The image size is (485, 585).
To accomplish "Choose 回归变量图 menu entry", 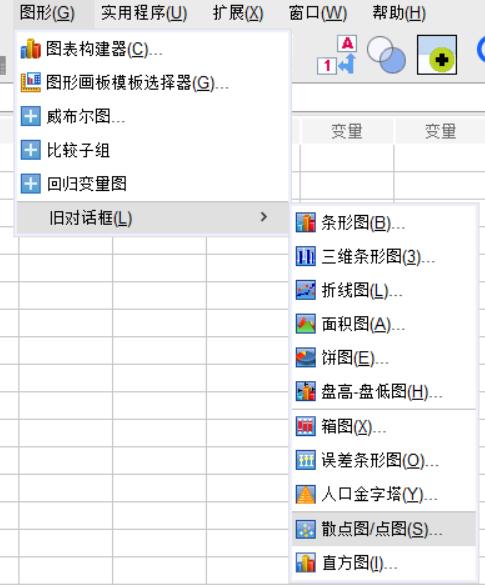I will [x=153, y=184].
